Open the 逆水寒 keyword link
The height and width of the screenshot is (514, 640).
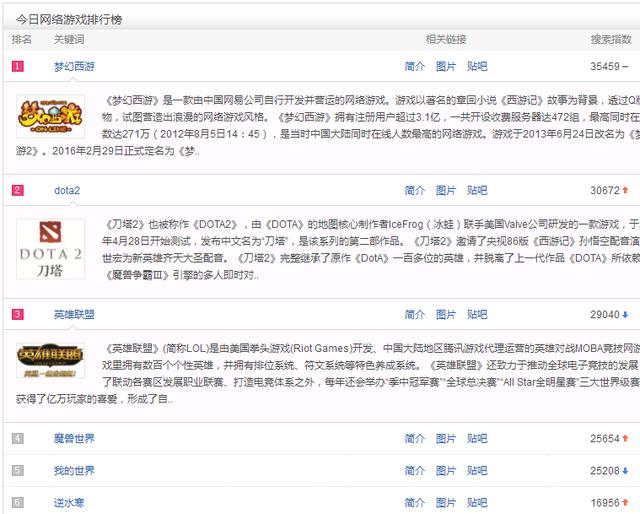coord(69,503)
